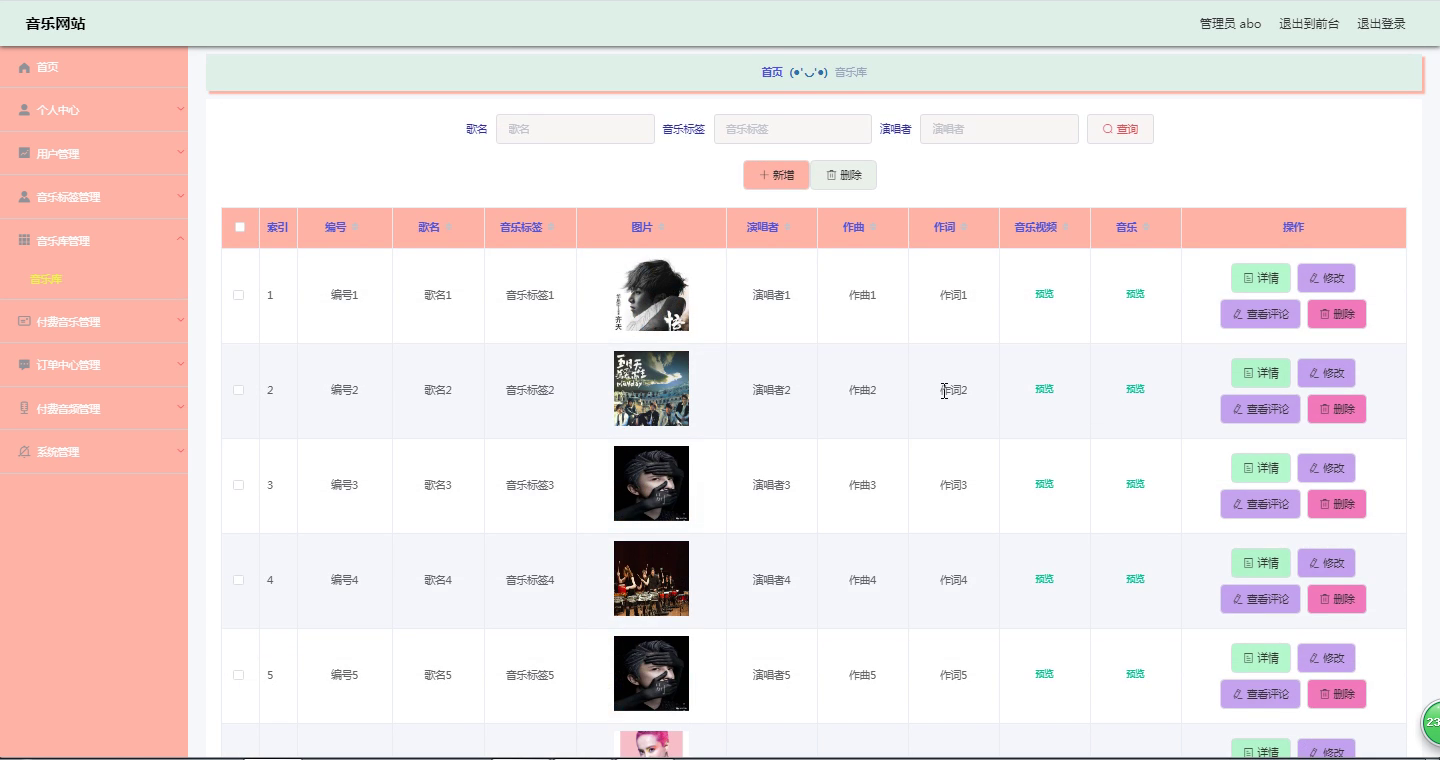The image size is (1440, 760).
Task: Check the row 编号4 checkbox
Action: 238,580
